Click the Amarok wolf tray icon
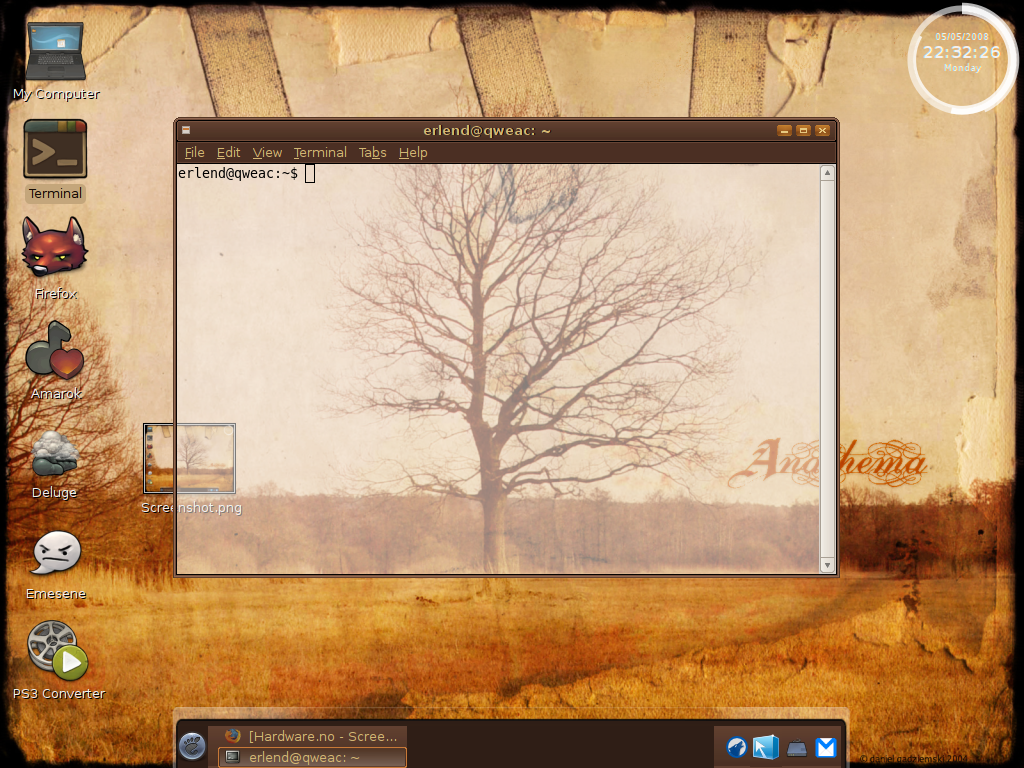This screenshot has height=768, width=1024. [x=737, y=746]
